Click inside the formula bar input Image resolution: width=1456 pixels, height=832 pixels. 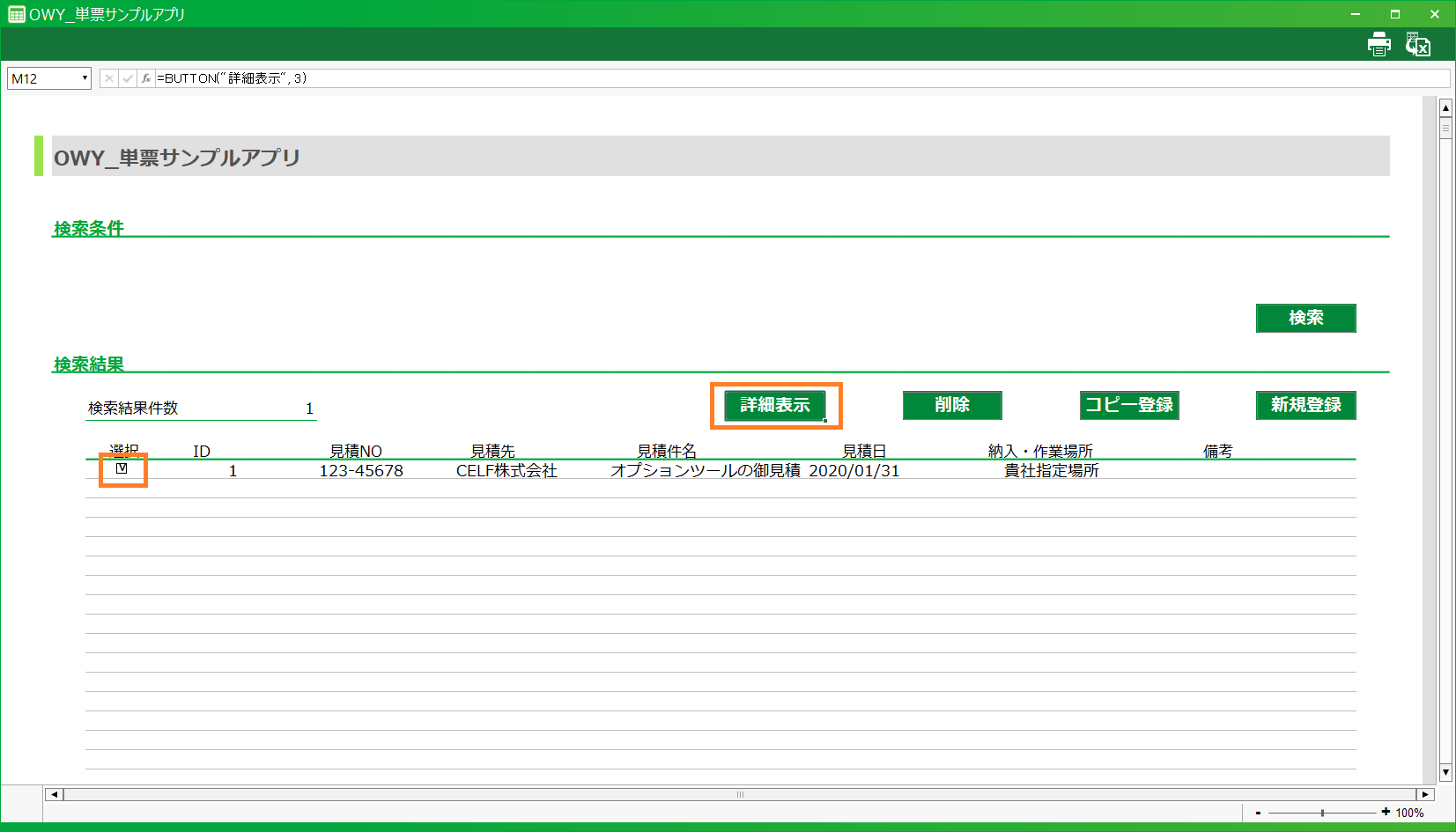(x=793, y=78)
